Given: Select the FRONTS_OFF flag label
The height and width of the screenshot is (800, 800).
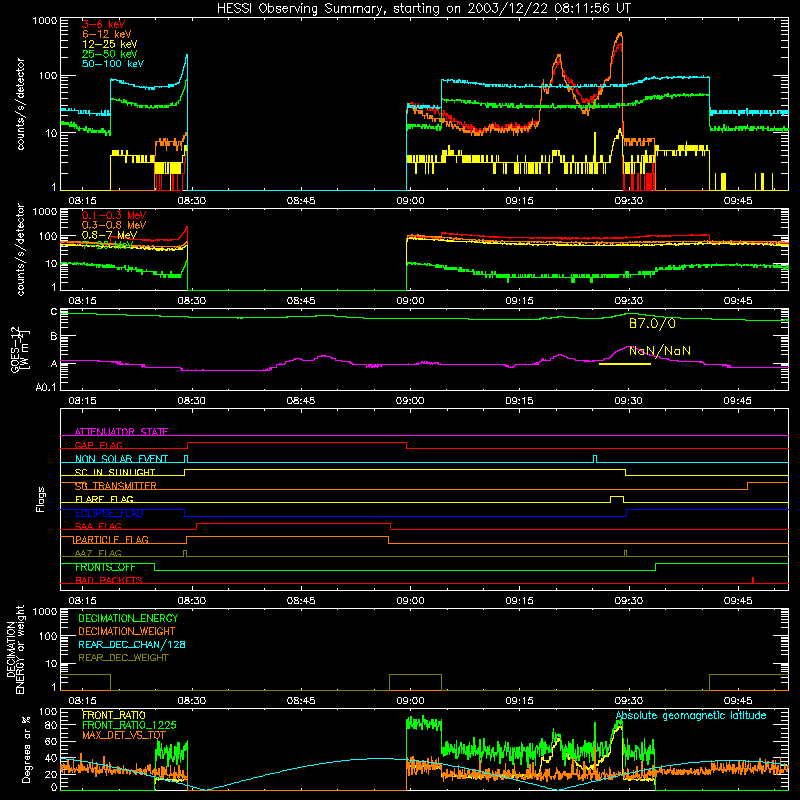Looking at the screenshot, I should click(x=105, y=567).
